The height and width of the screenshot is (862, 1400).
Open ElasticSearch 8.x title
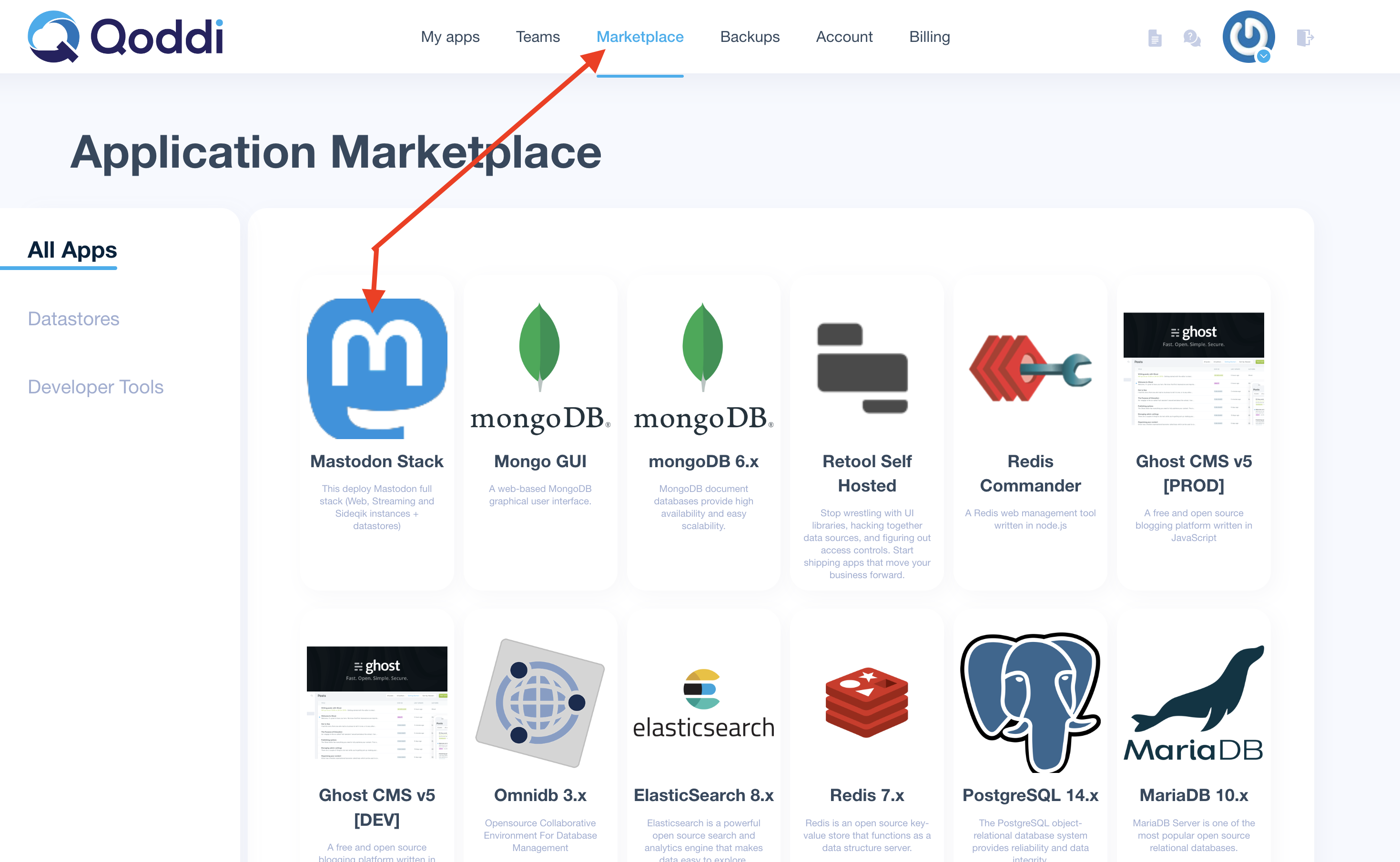pyautogui.click(x=703, y=795)
